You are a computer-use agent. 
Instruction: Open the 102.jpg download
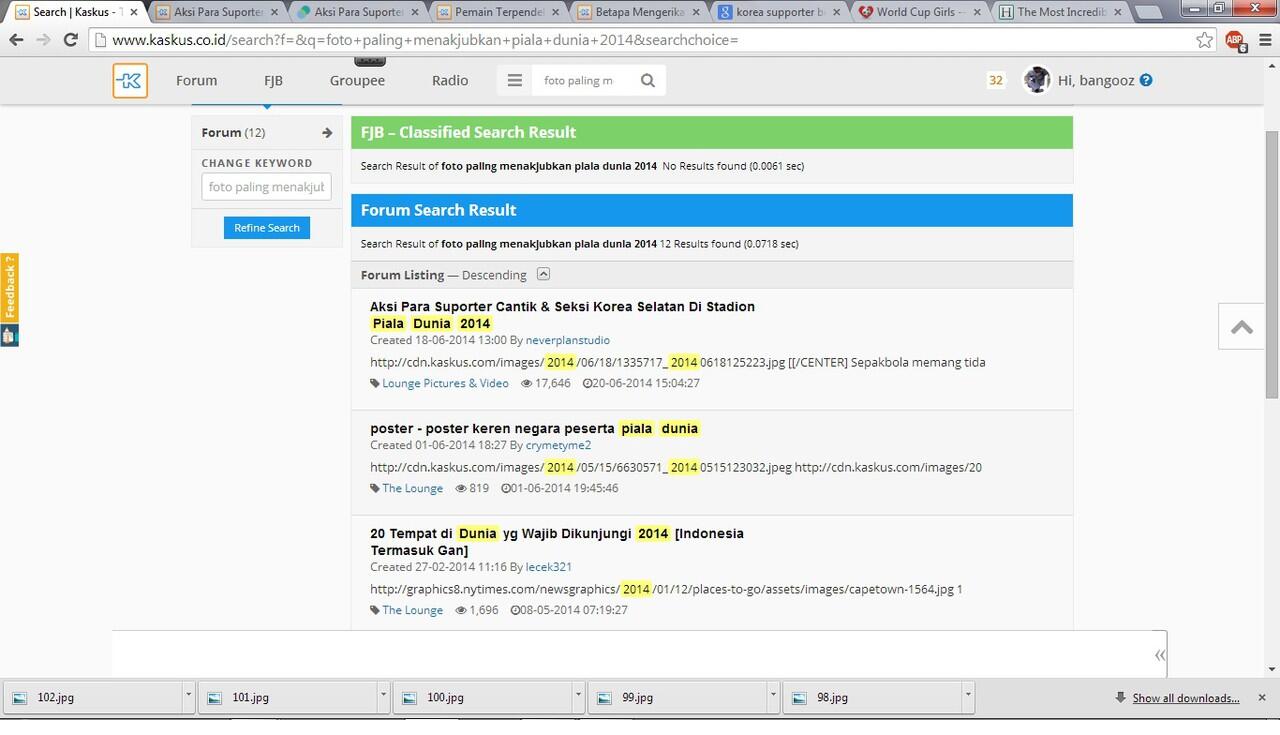pyautogui.click(x=94, y=698)
